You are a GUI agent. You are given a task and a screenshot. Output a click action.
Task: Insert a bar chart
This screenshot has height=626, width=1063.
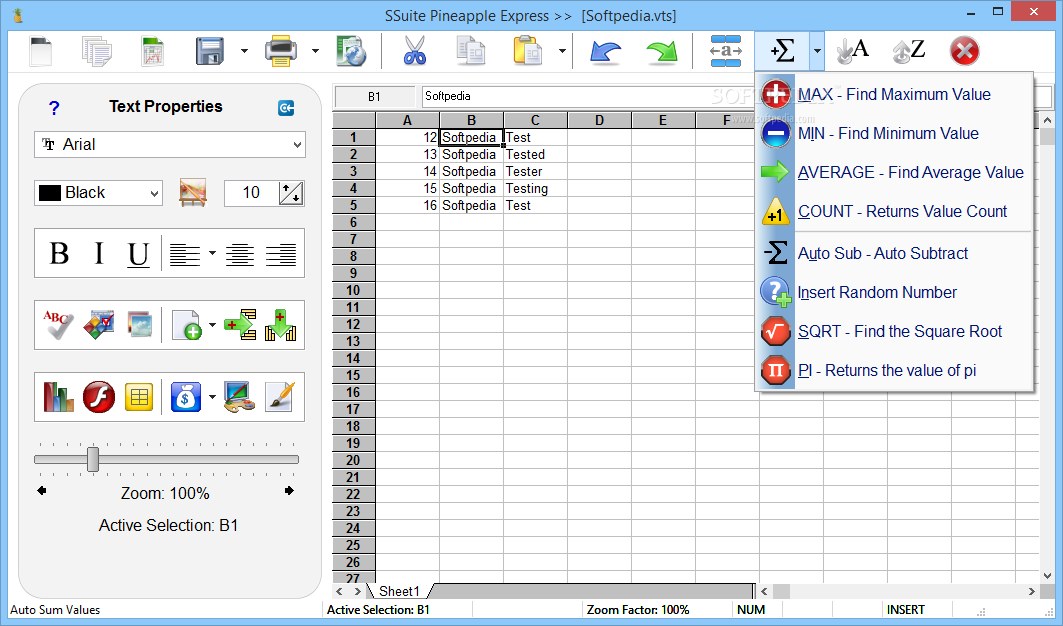[58, 397]
